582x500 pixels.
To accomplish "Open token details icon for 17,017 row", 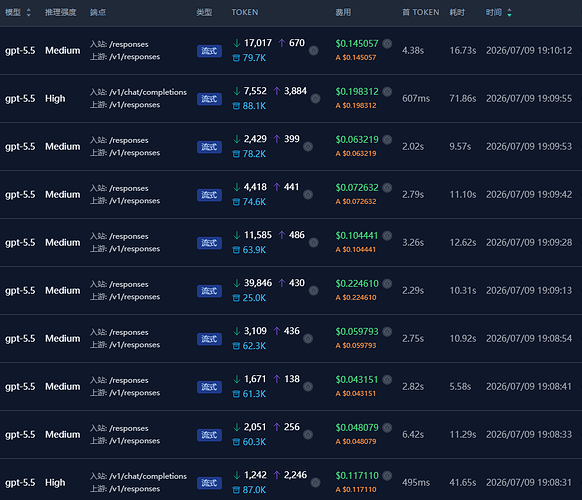I will coord(314,50).
